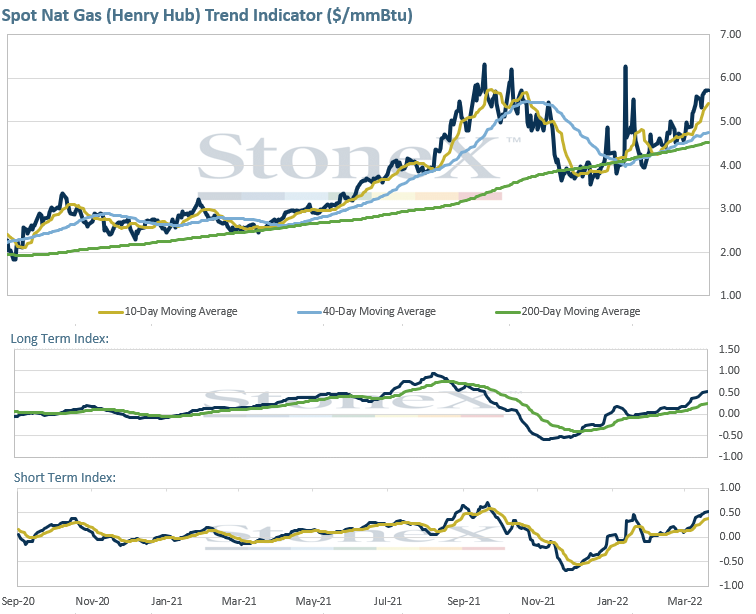Image resolution: width=756 pixels, height=614 pixels.
Task: Select the 200-Day Moving Average legend label
Action: [580, 312]
